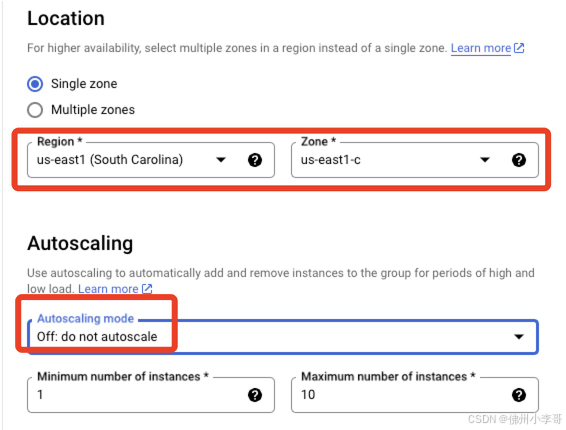The height and width of the screenshot is (430, 566).
Task: Click the Single zone label text
Action: pos(84,84)
